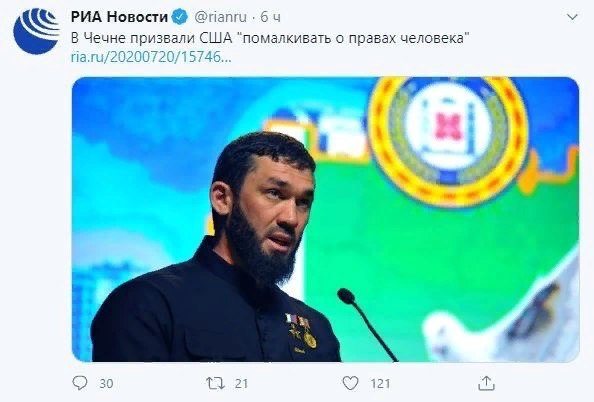The image size is (594, 402).
Task: Open the ria.ru/20200720 article link
Action: pos(151,57)
